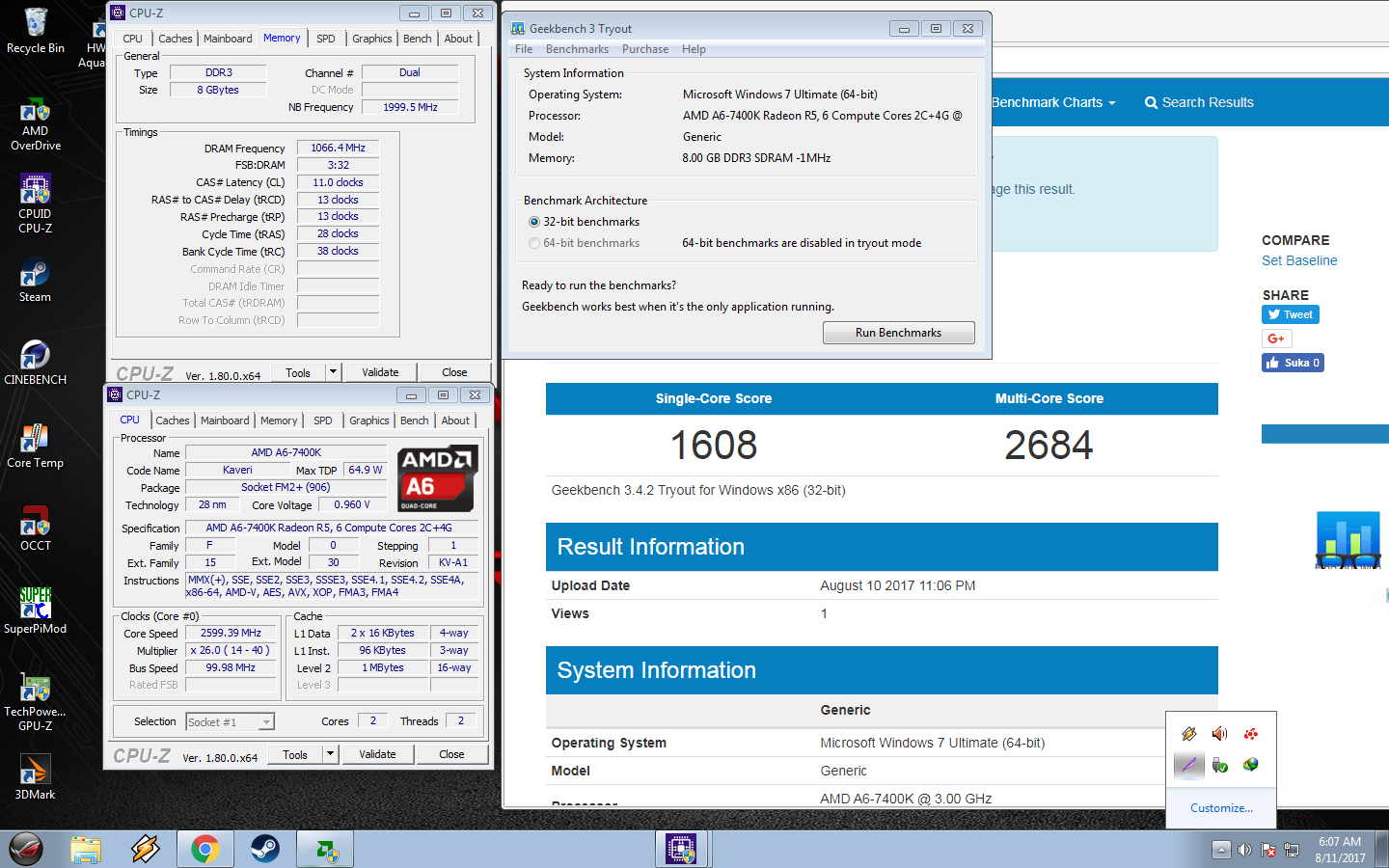Select the 32-bit benchmarks radio button
Viewport: 1389px width, 868px height.
point(534,222)
